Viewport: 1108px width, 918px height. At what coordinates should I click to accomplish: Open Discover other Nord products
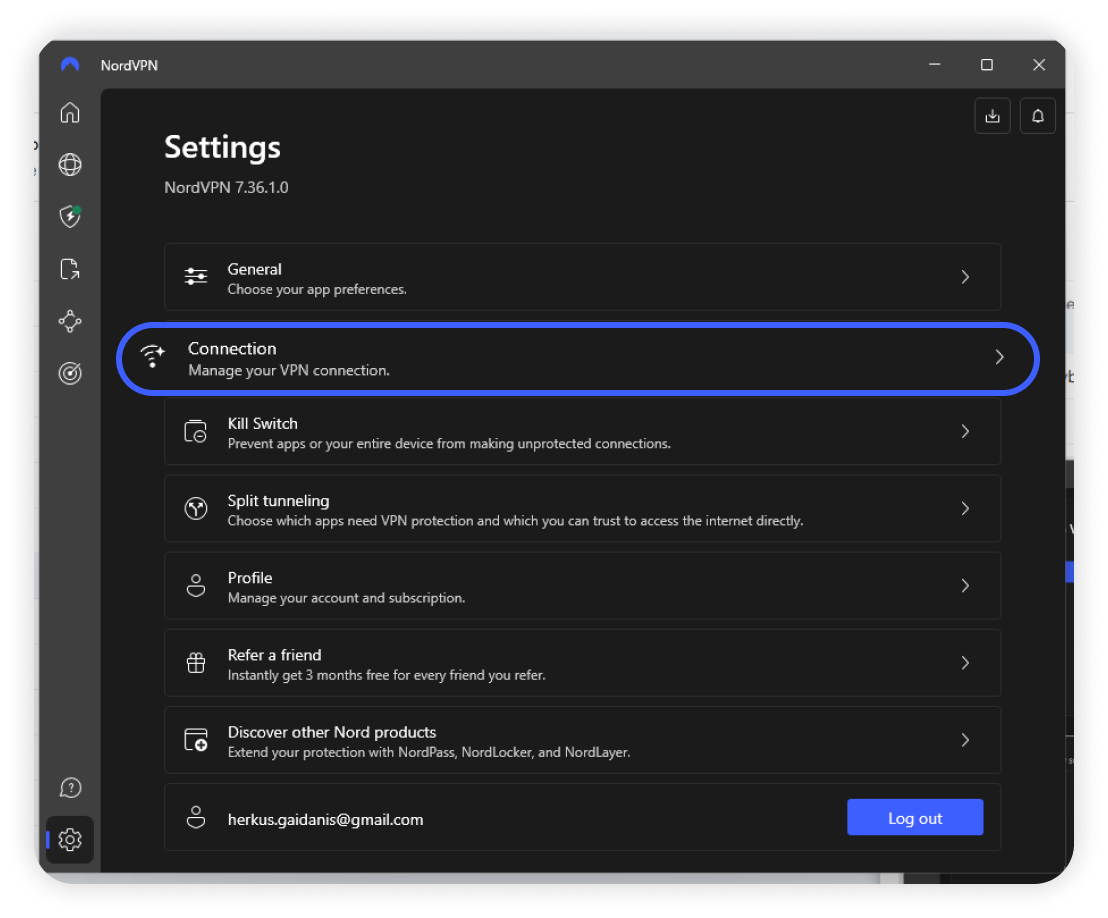582,740
